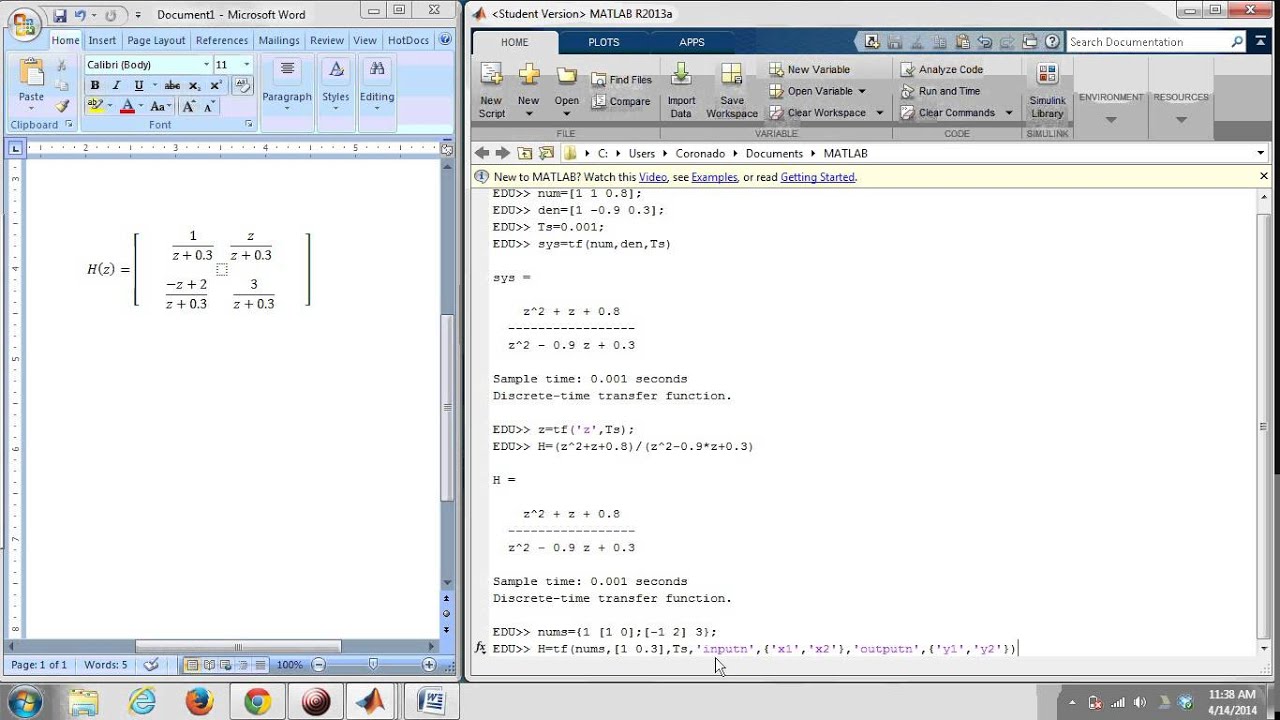Click Analyze Code in MATLAB
The image size is (1280, 720).
941,69
